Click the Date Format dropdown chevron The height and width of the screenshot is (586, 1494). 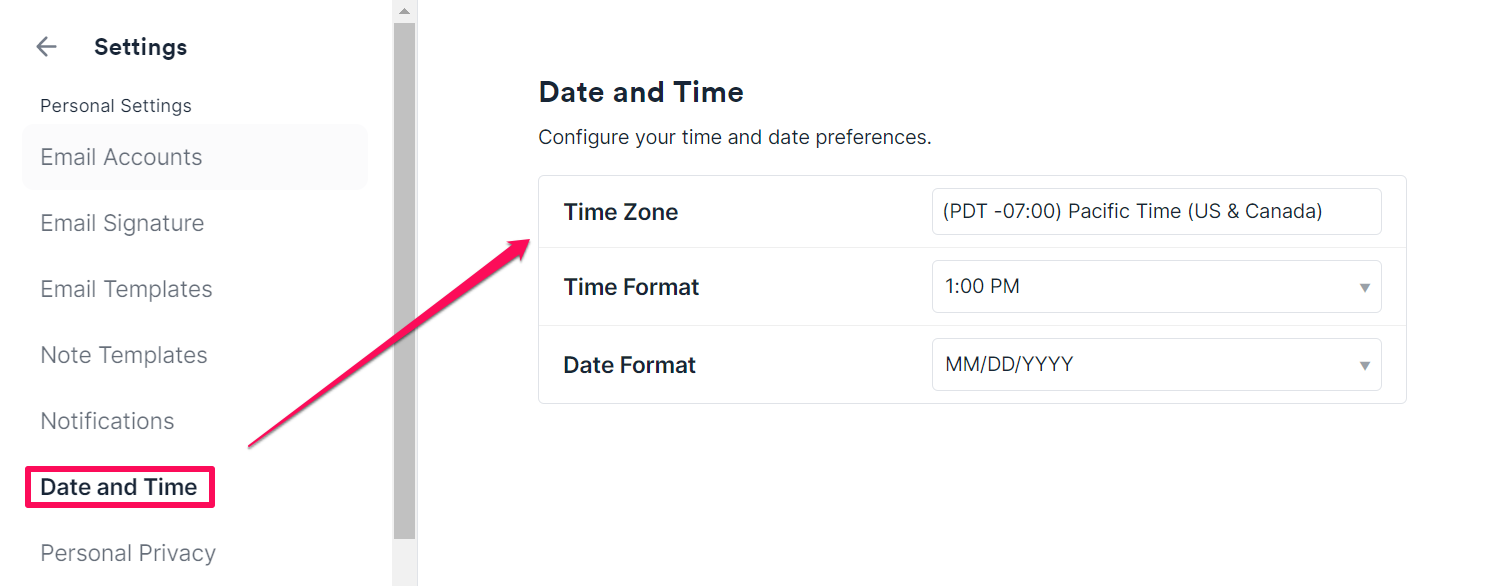(1364, 364)
